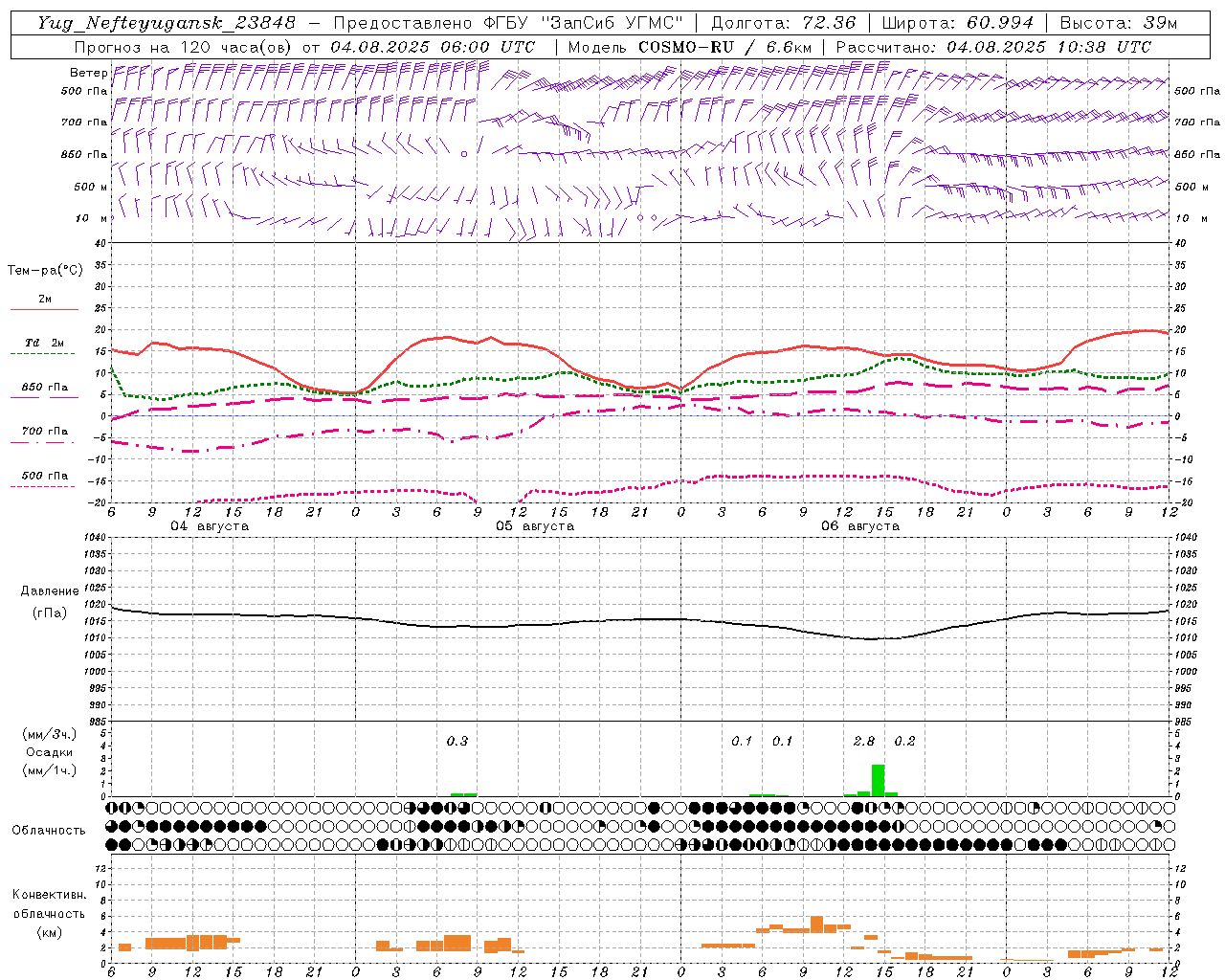Screen dimensions: 1225x980
Task: Click the station title Yug_Nefteyugansk_23848
Action: 167,23
